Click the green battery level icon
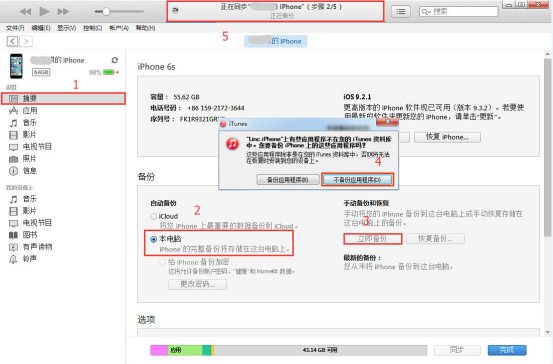Viewport: 553px width, 364px height. pos(109,72)
